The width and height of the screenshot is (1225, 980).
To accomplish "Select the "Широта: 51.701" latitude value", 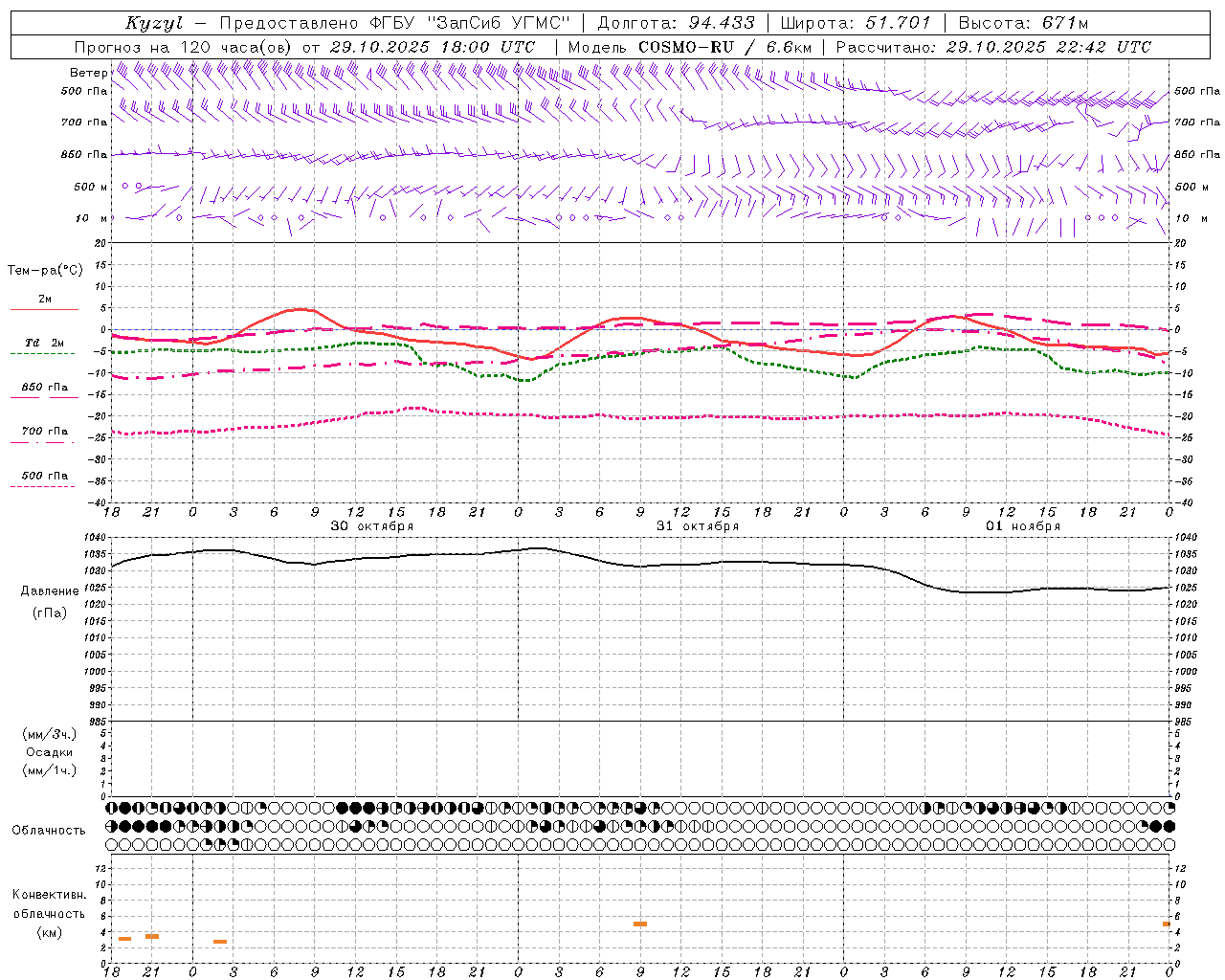I will [x=856, y=23].
